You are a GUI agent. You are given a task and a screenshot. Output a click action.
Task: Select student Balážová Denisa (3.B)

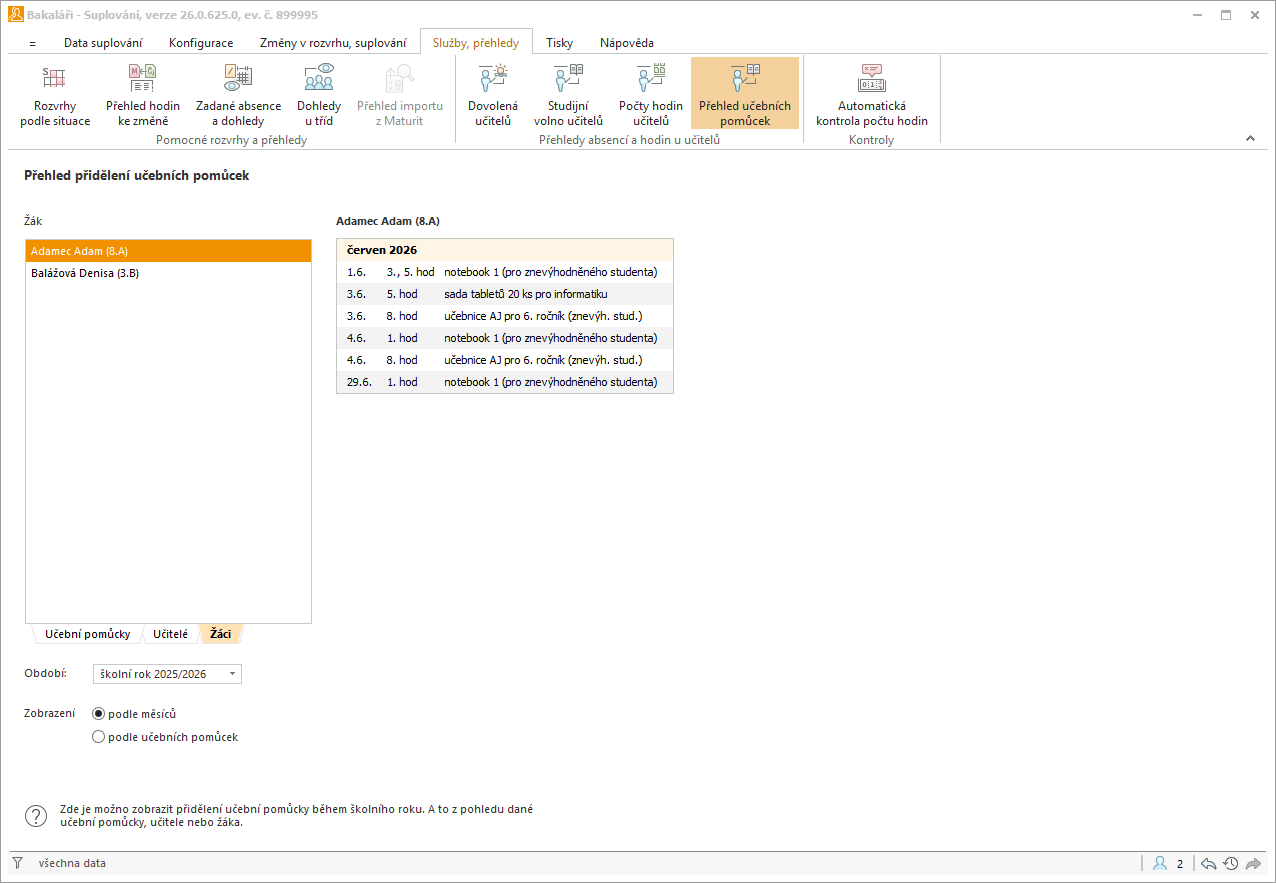(x=168, y=273)
